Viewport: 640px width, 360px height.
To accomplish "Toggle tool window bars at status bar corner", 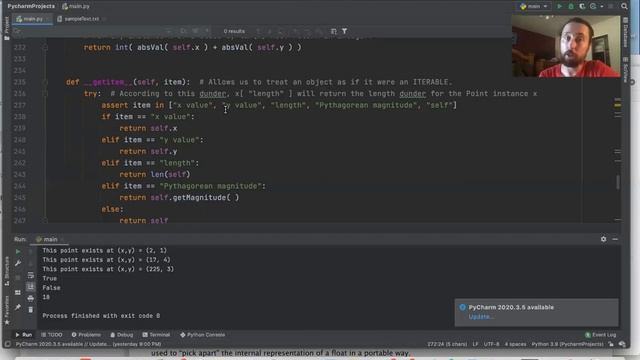I will pyautogui.click(x=7, y=344).
